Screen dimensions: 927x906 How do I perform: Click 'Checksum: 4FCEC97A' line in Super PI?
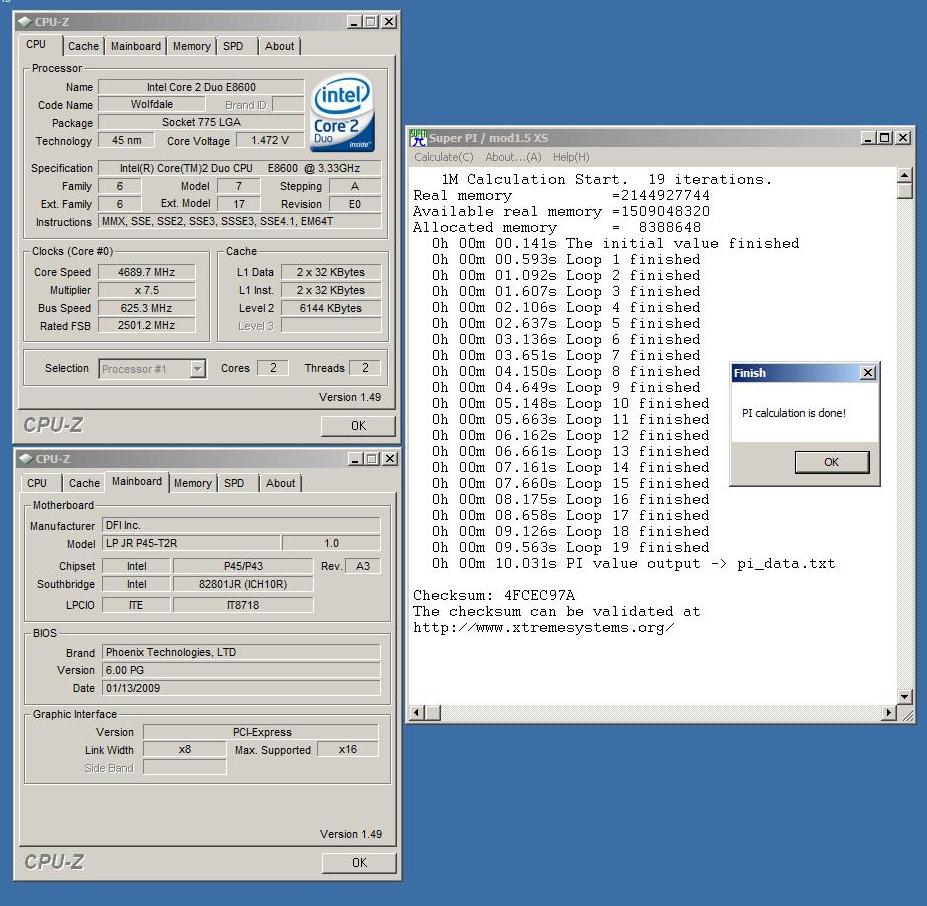point(494,596)
